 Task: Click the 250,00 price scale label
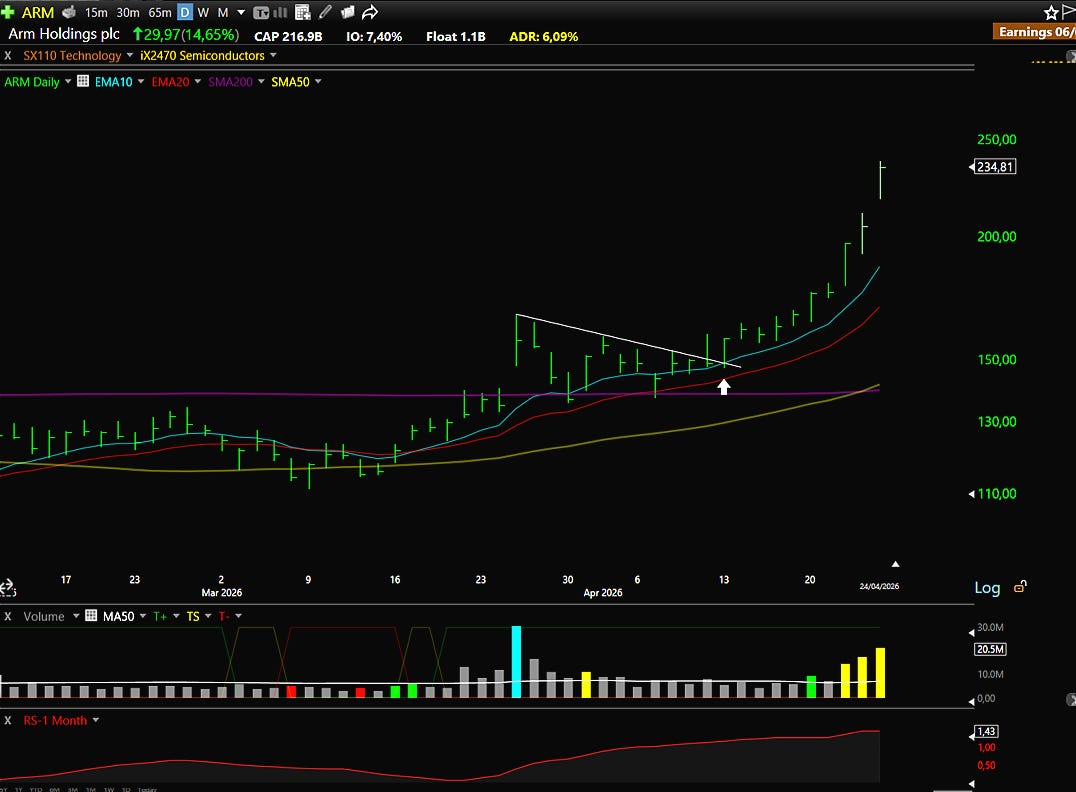tap(996, 139)
